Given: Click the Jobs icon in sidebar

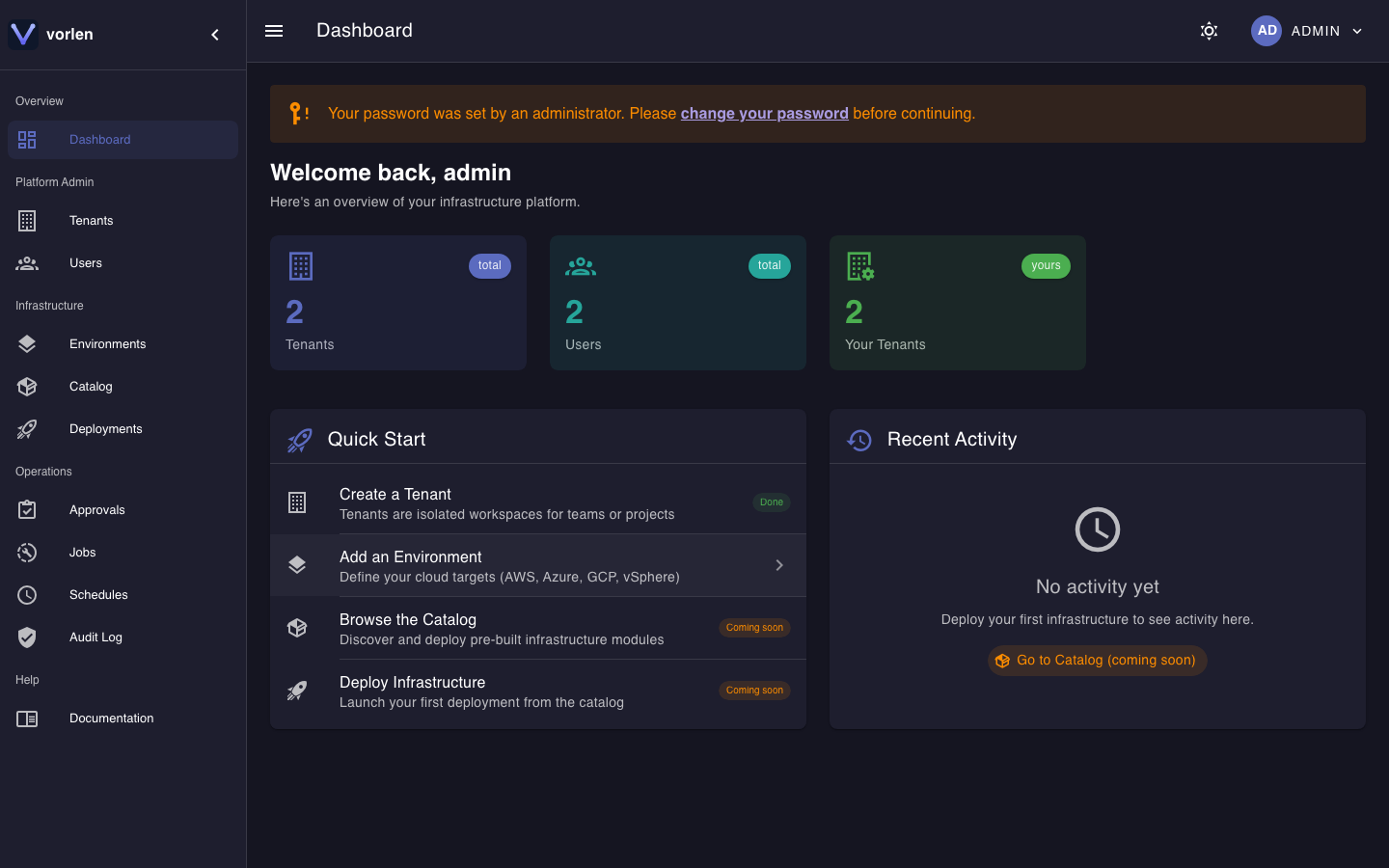Looking at the screenshot, I should pyautogui.click(x=27, y=553).
